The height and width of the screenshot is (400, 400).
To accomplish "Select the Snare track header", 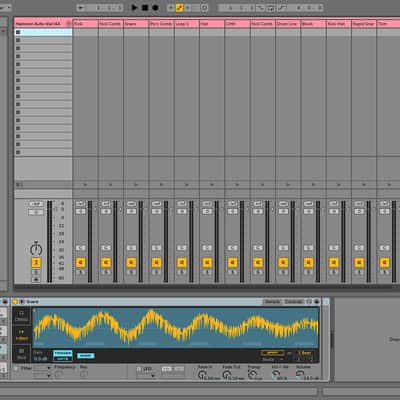I will (136, 24).
